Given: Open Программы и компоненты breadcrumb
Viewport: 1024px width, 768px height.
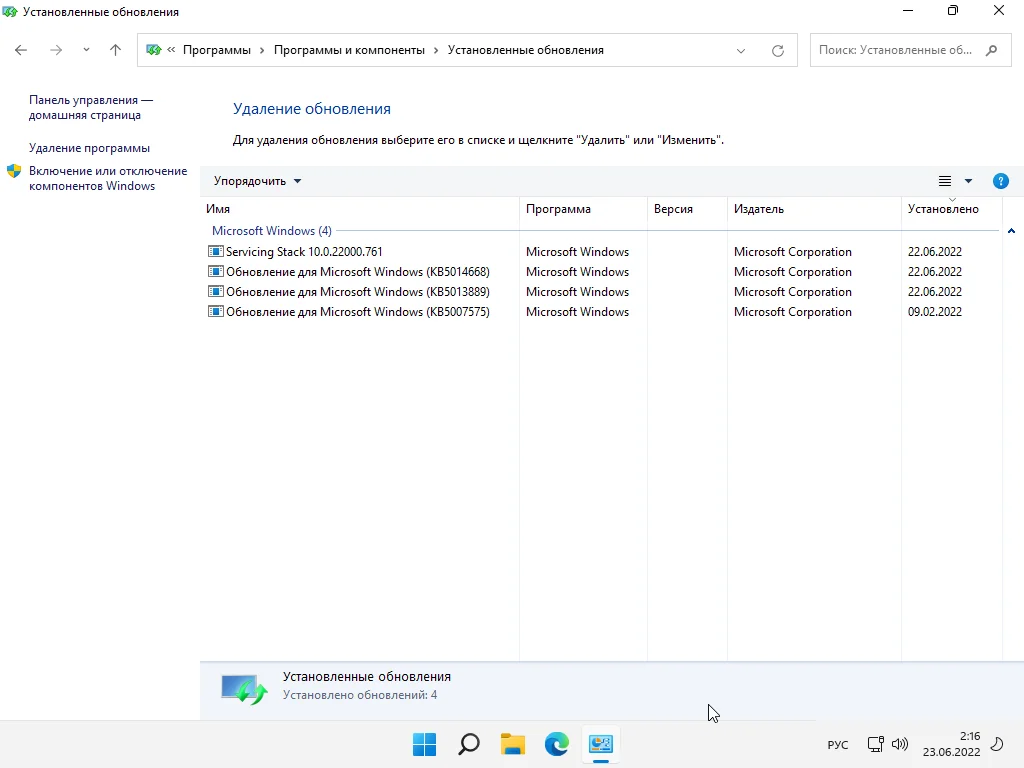Looking at the screenshot, I should point(349,50).
